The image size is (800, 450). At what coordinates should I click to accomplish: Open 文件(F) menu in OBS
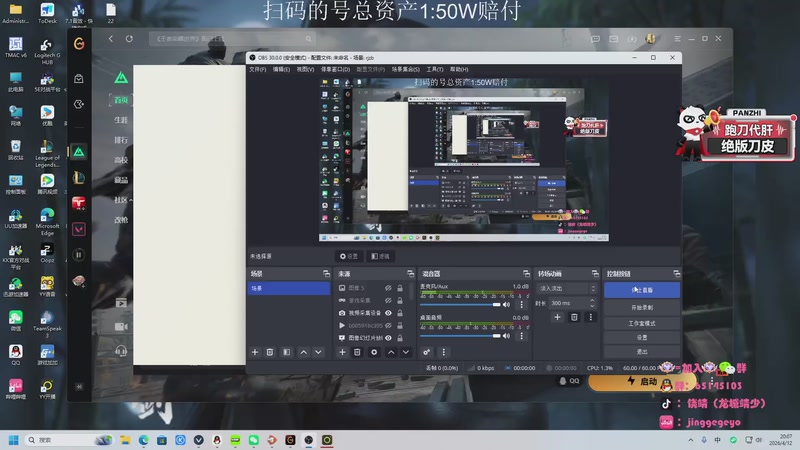(258, 69)
